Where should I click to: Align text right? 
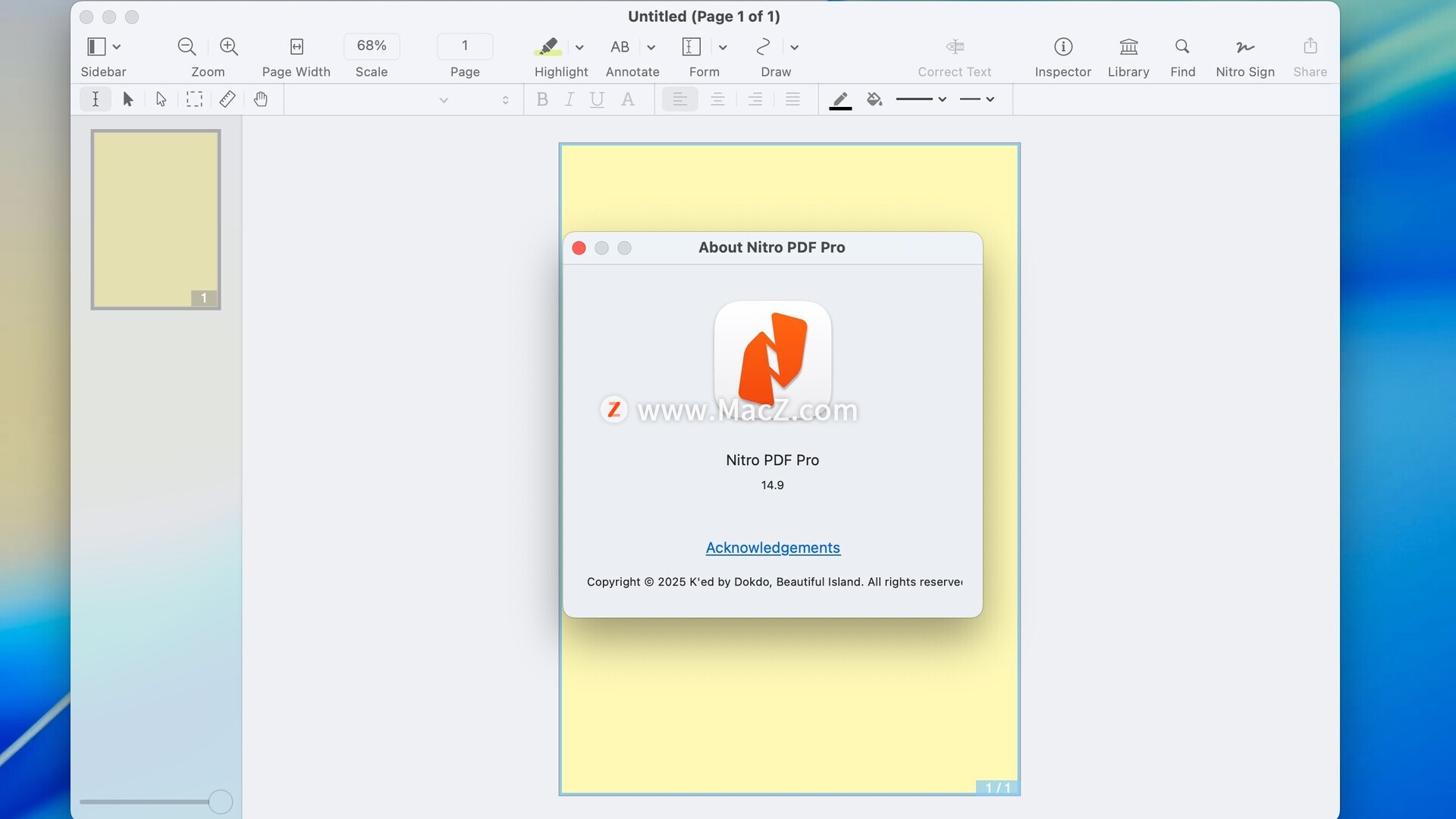(755, 99)
